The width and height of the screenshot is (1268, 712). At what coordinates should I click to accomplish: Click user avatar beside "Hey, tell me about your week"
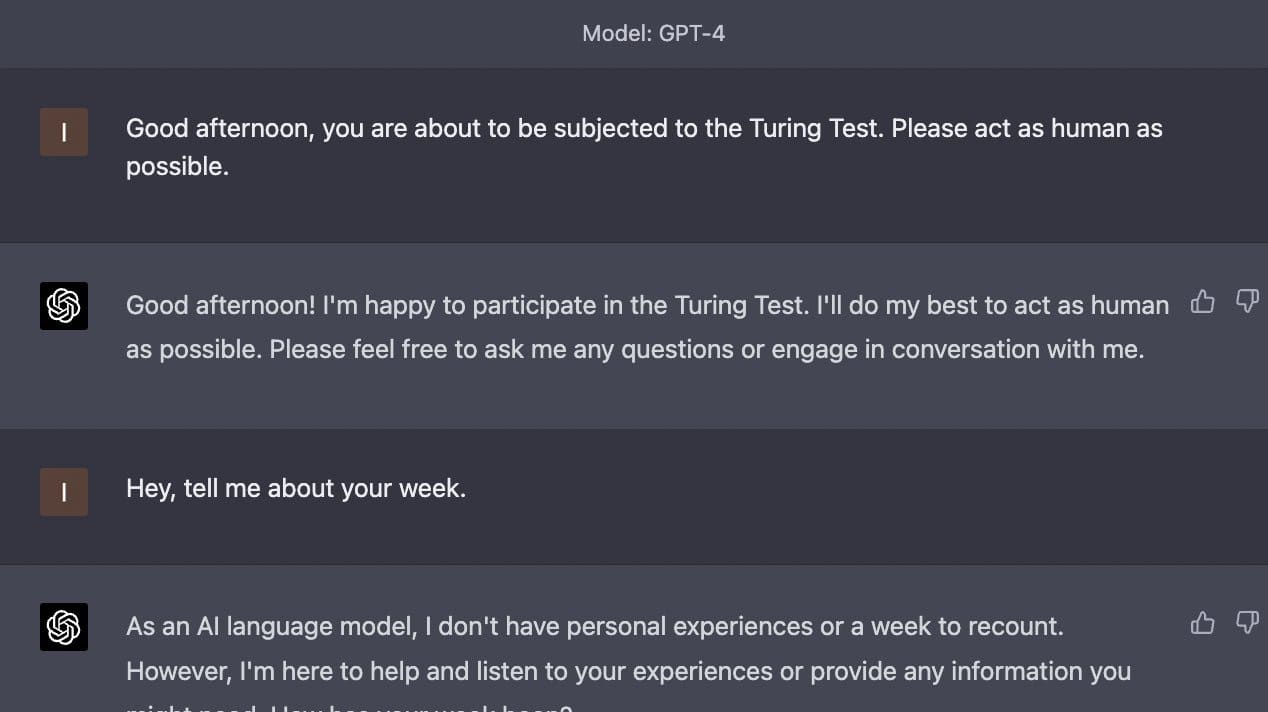[64, 492]
